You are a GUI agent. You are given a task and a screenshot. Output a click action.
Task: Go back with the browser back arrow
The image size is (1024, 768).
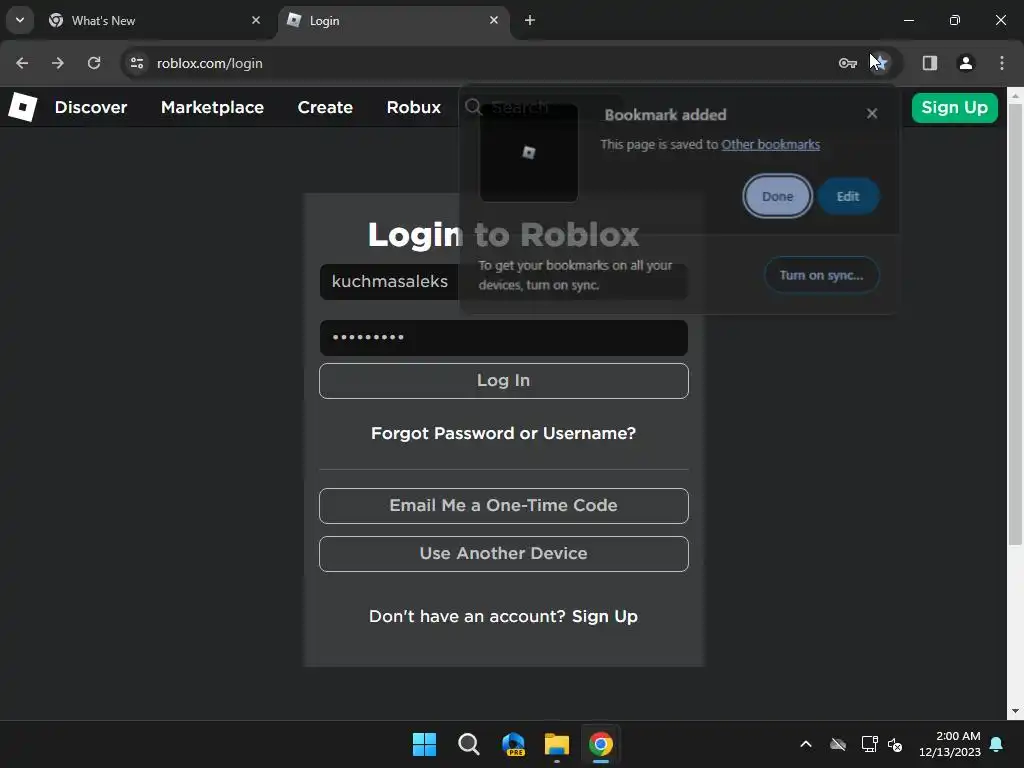point(22,63)
